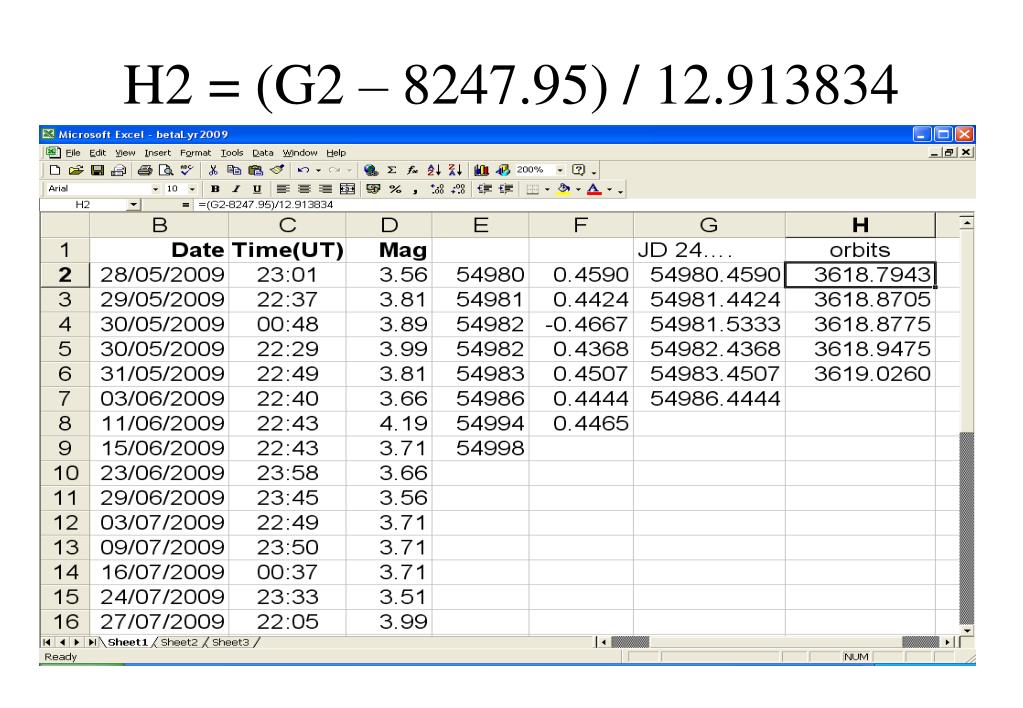Align cell text right

[326, 189]
